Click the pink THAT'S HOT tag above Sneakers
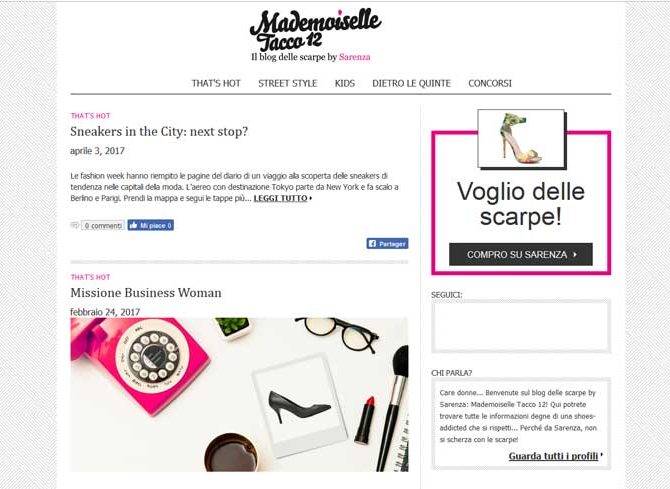Viewport: 670px width, 489px height. click(x=91, y=116)
